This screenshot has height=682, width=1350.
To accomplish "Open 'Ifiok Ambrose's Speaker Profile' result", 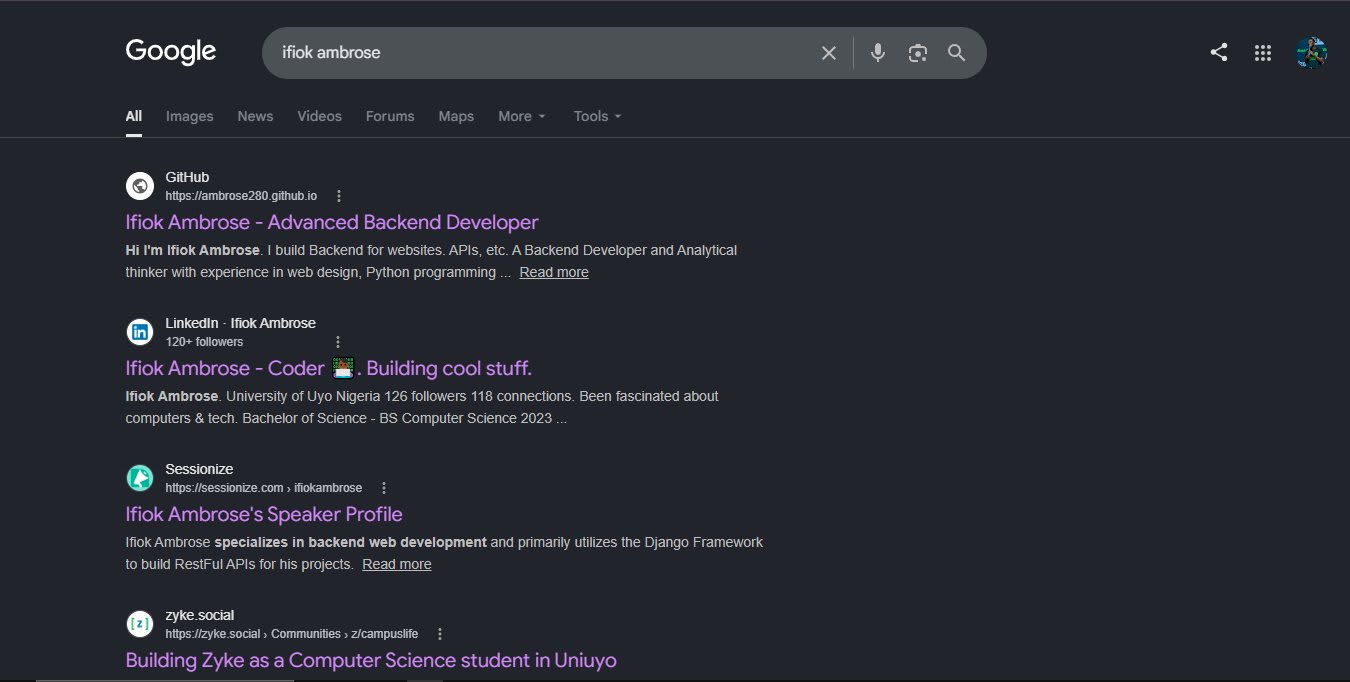I will coord(264,514).
